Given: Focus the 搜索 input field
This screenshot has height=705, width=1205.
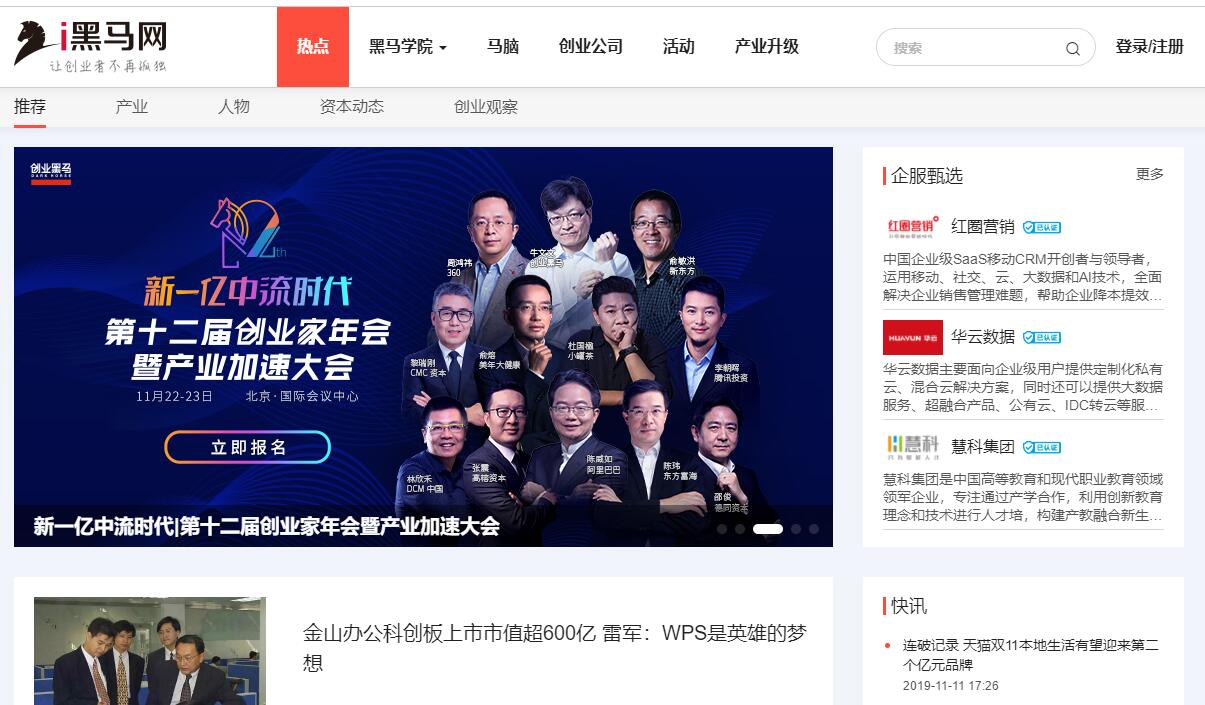Looking at the screenshot, I should 972,48.
